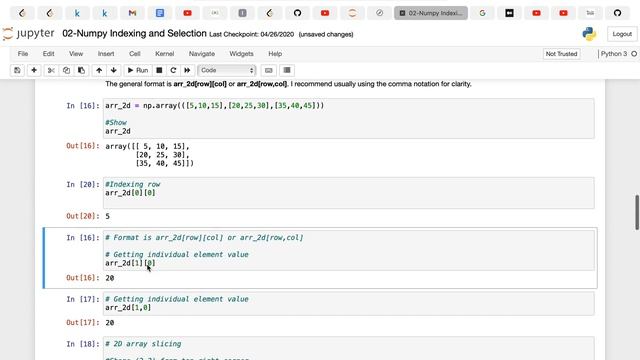The image size is (640, 360).
Task: Switch to the Gmail browser tab
Action: tap(132, 13)
